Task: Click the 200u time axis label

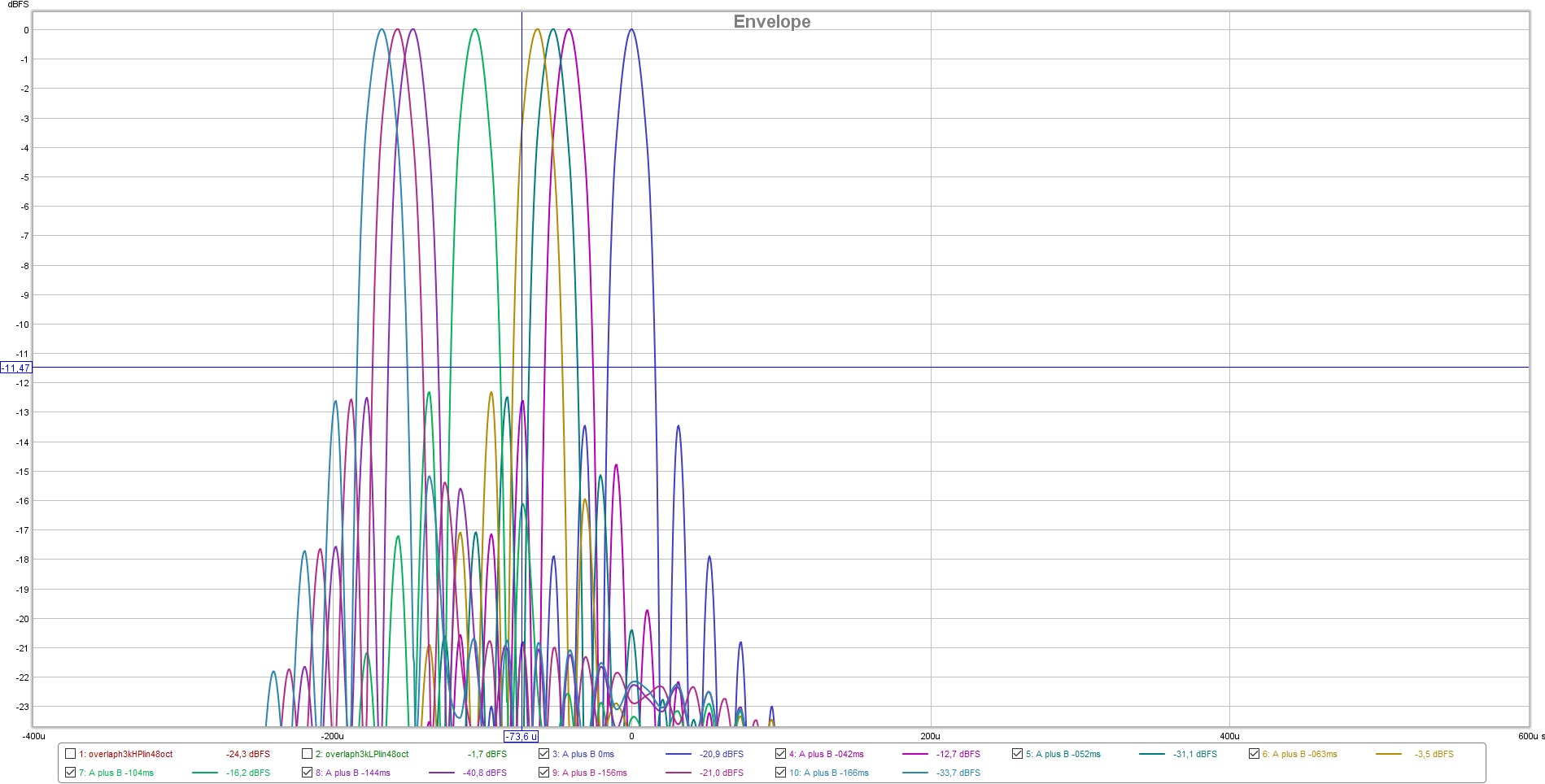Action: pyautogui.click(x=930, y=737)
